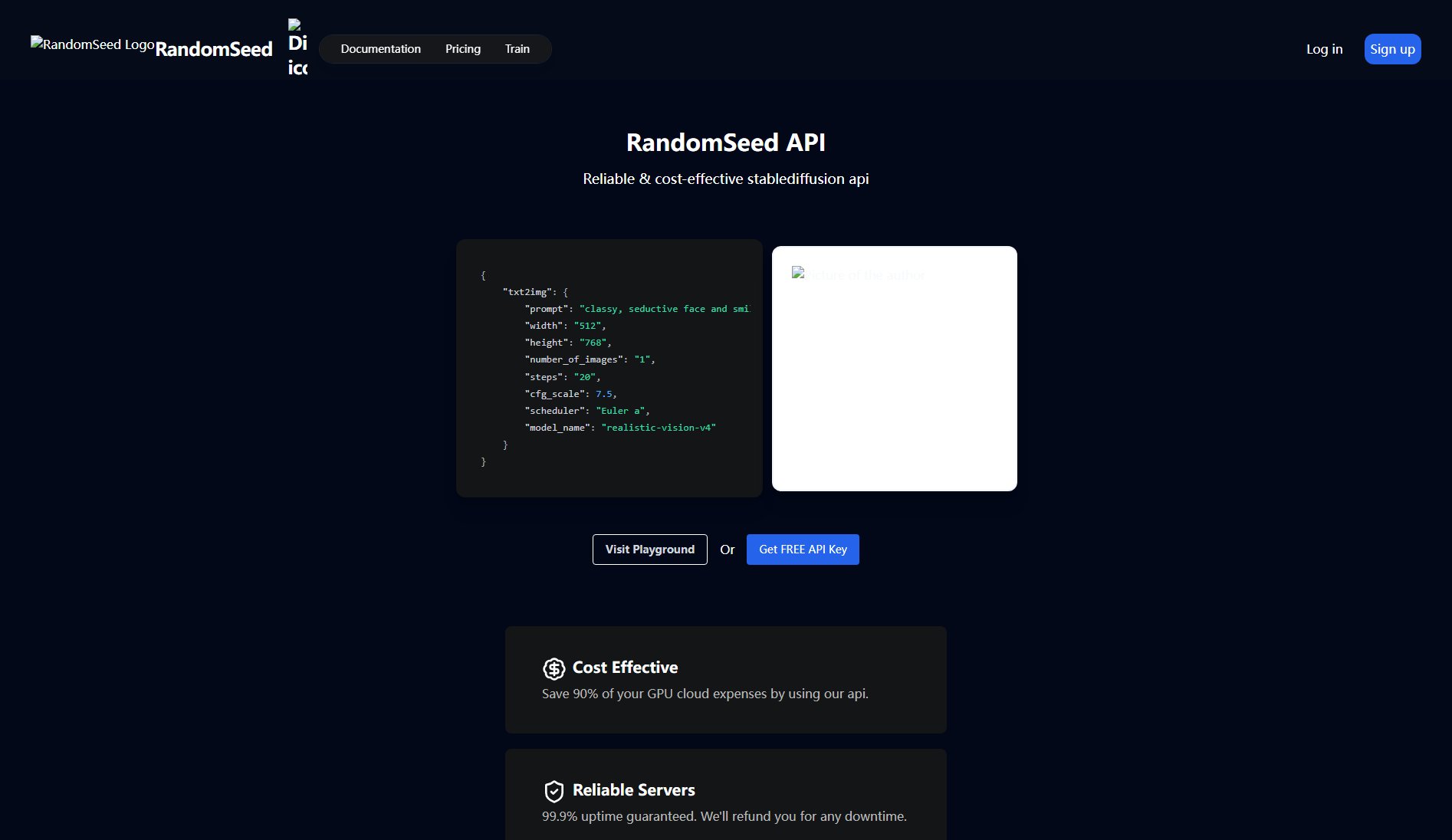Open the Documentation nav item
The image size is (1452, 840).
click(381, 49)
